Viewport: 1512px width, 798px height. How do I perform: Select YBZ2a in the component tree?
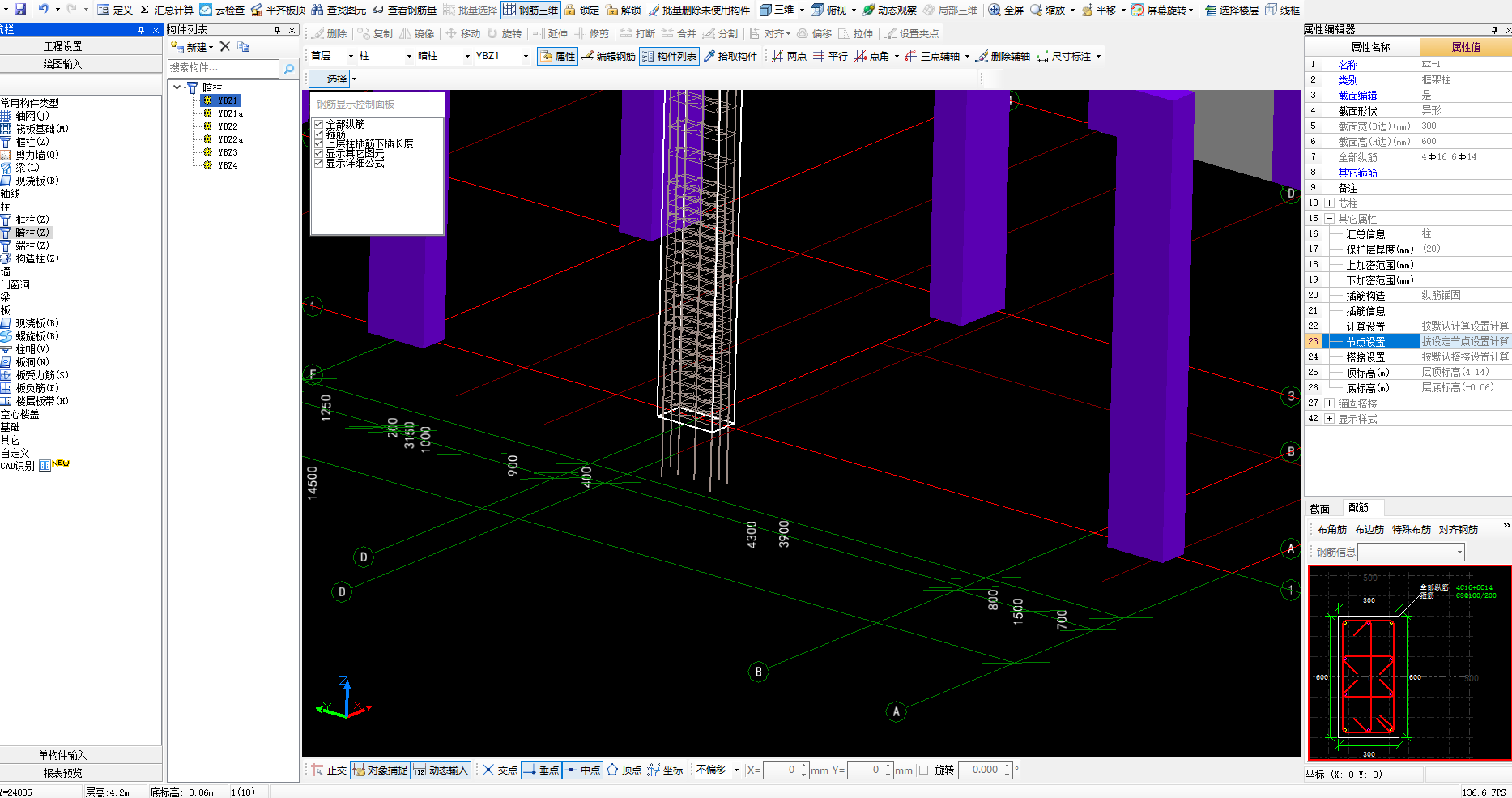pos(230,139)
